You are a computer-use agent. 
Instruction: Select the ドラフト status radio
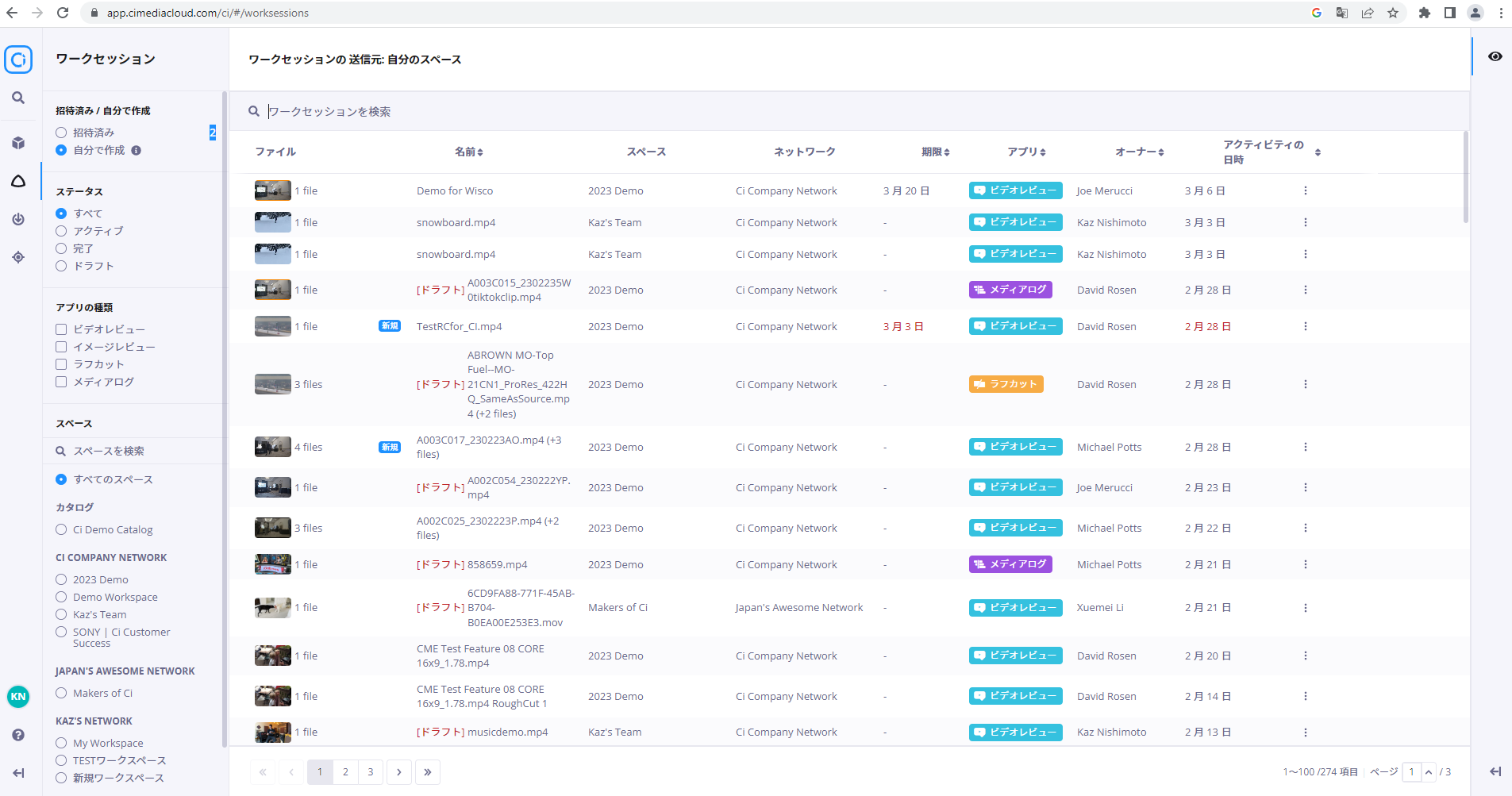pos(61,266)
